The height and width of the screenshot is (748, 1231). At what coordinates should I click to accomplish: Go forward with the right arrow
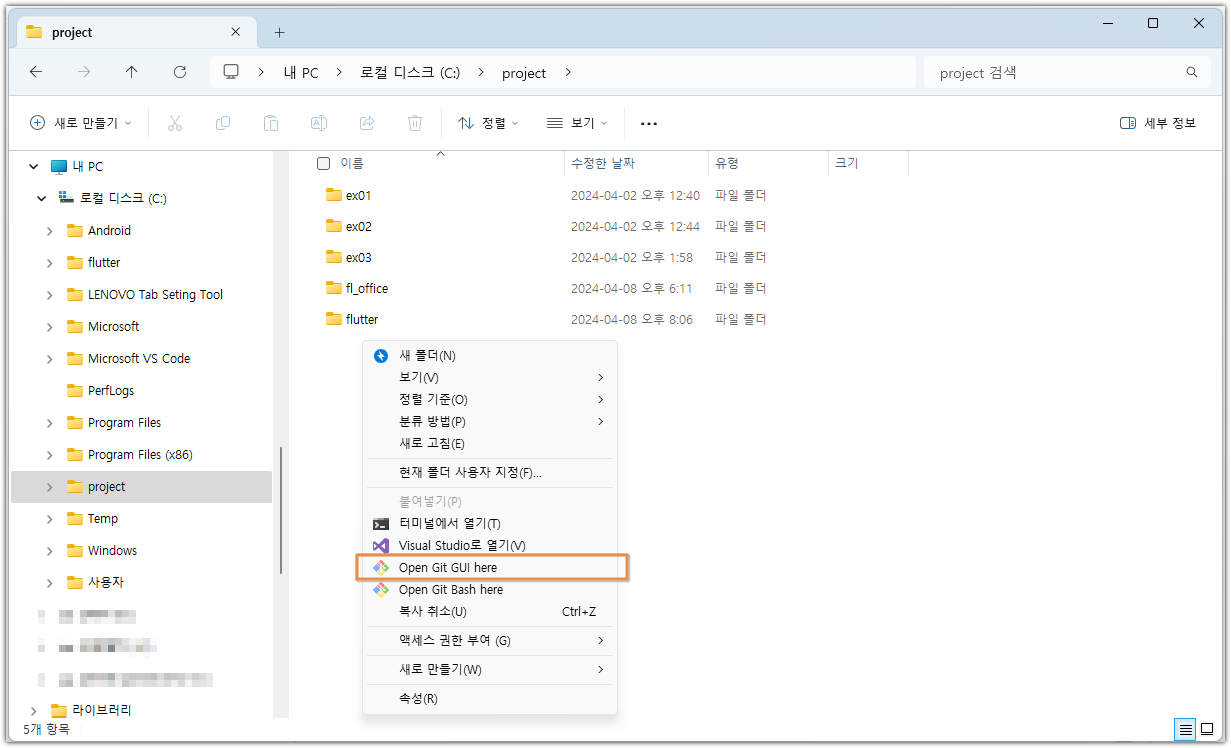[x=84, y=72]
